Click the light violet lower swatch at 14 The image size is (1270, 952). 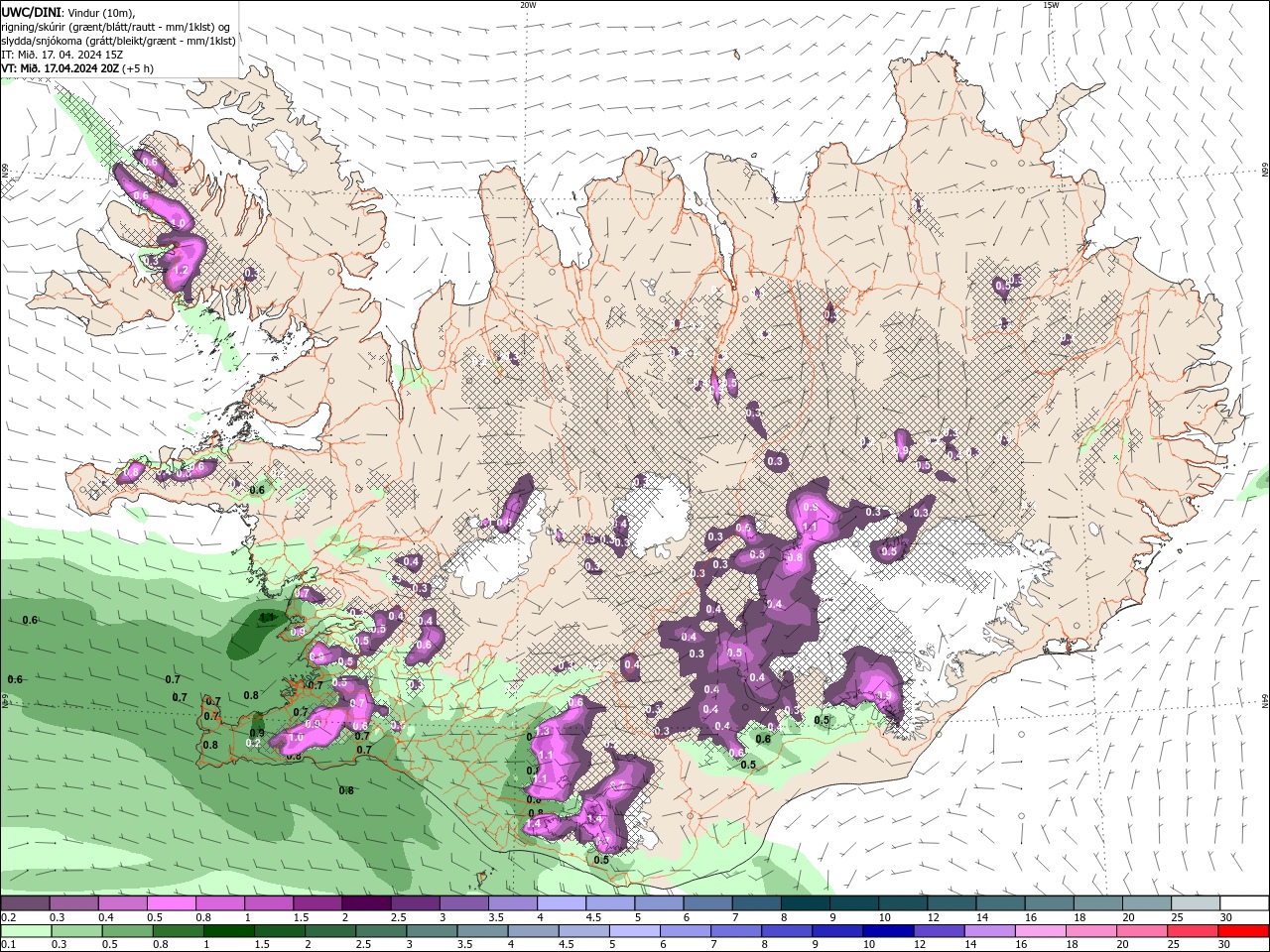coord(989,931)
